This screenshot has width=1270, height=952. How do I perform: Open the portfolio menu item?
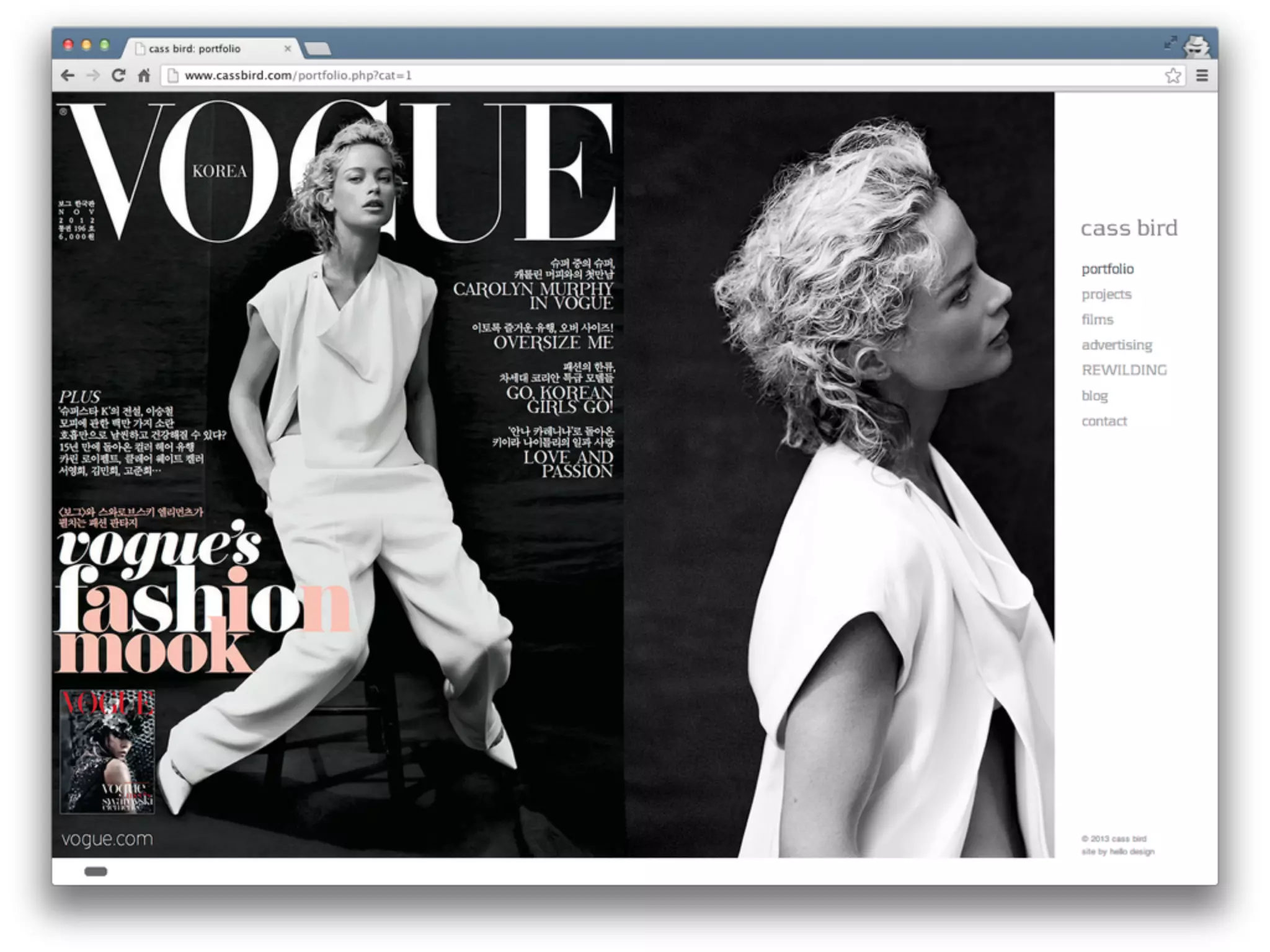point(1108,269)
